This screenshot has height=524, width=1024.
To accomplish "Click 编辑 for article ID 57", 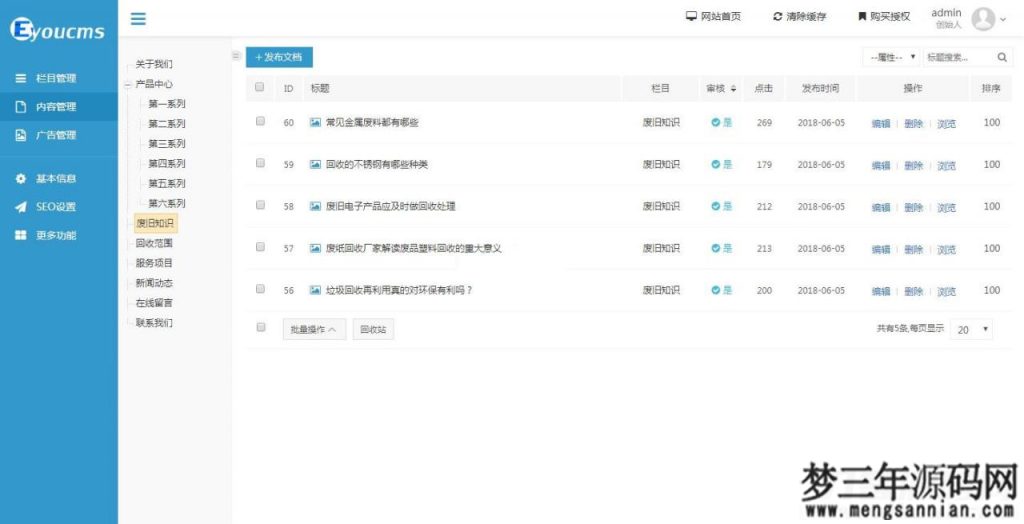I will tap(880, 250).
